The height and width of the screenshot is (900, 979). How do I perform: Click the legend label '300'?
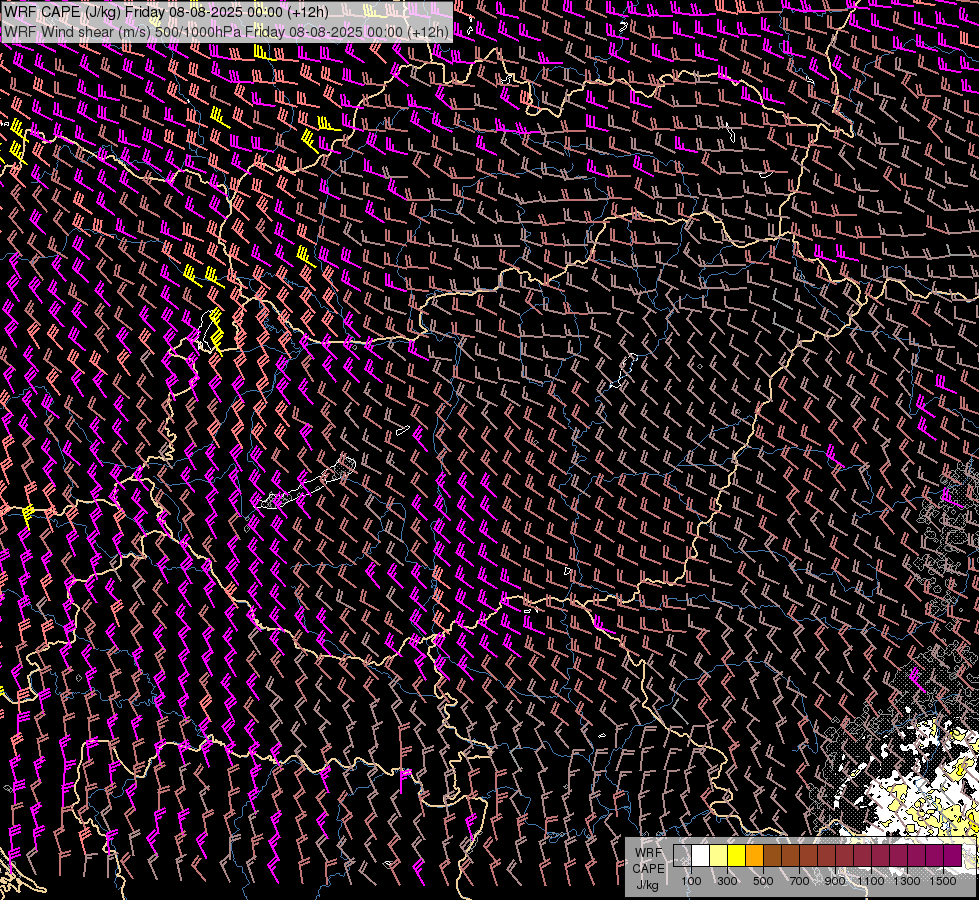[727, 881]
